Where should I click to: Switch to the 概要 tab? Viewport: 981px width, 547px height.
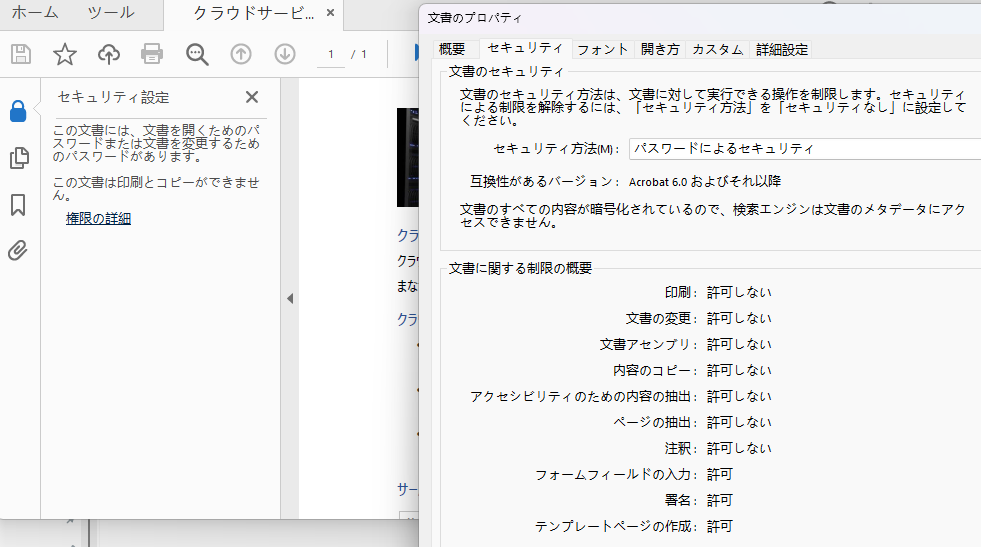[x=452, y=49]
